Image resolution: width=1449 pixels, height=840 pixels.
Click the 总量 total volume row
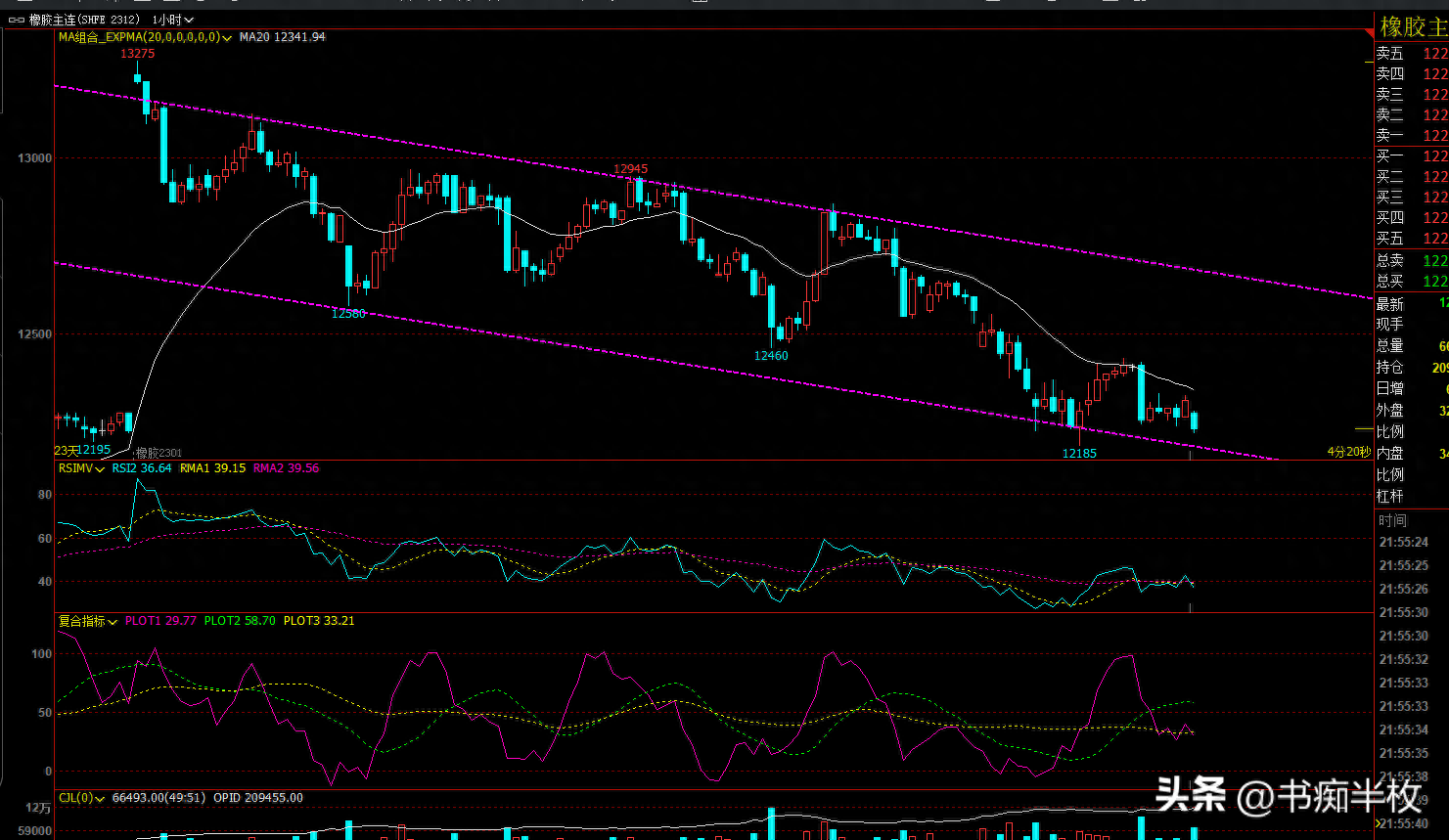(1412, 345)
